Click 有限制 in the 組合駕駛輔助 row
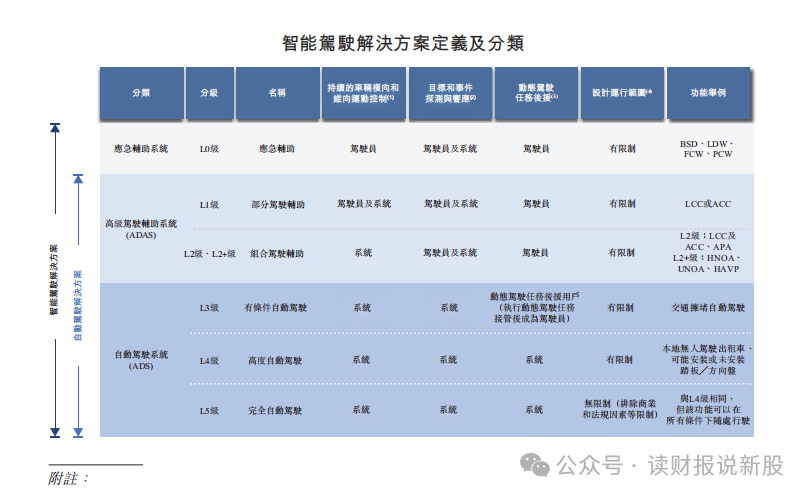The image size is (809, 497). coord(621,252)
